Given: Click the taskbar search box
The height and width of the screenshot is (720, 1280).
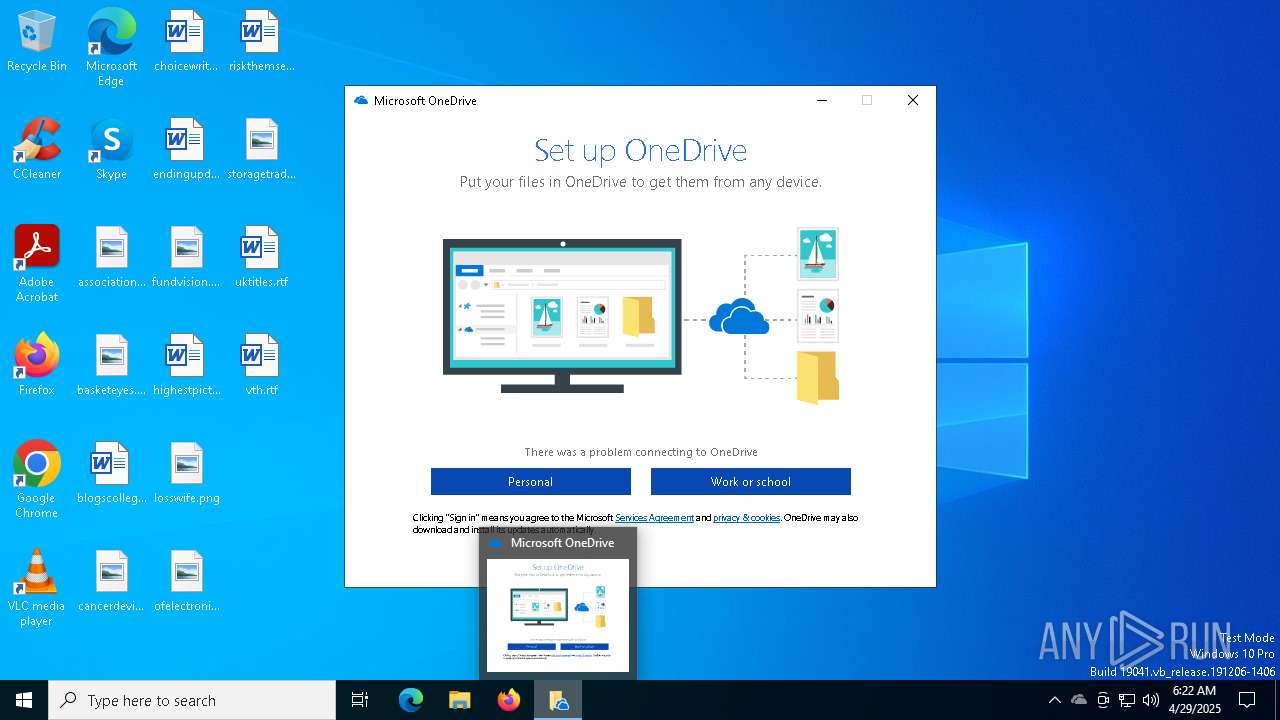Looking at the screenshot, I should tap(192, 700).
